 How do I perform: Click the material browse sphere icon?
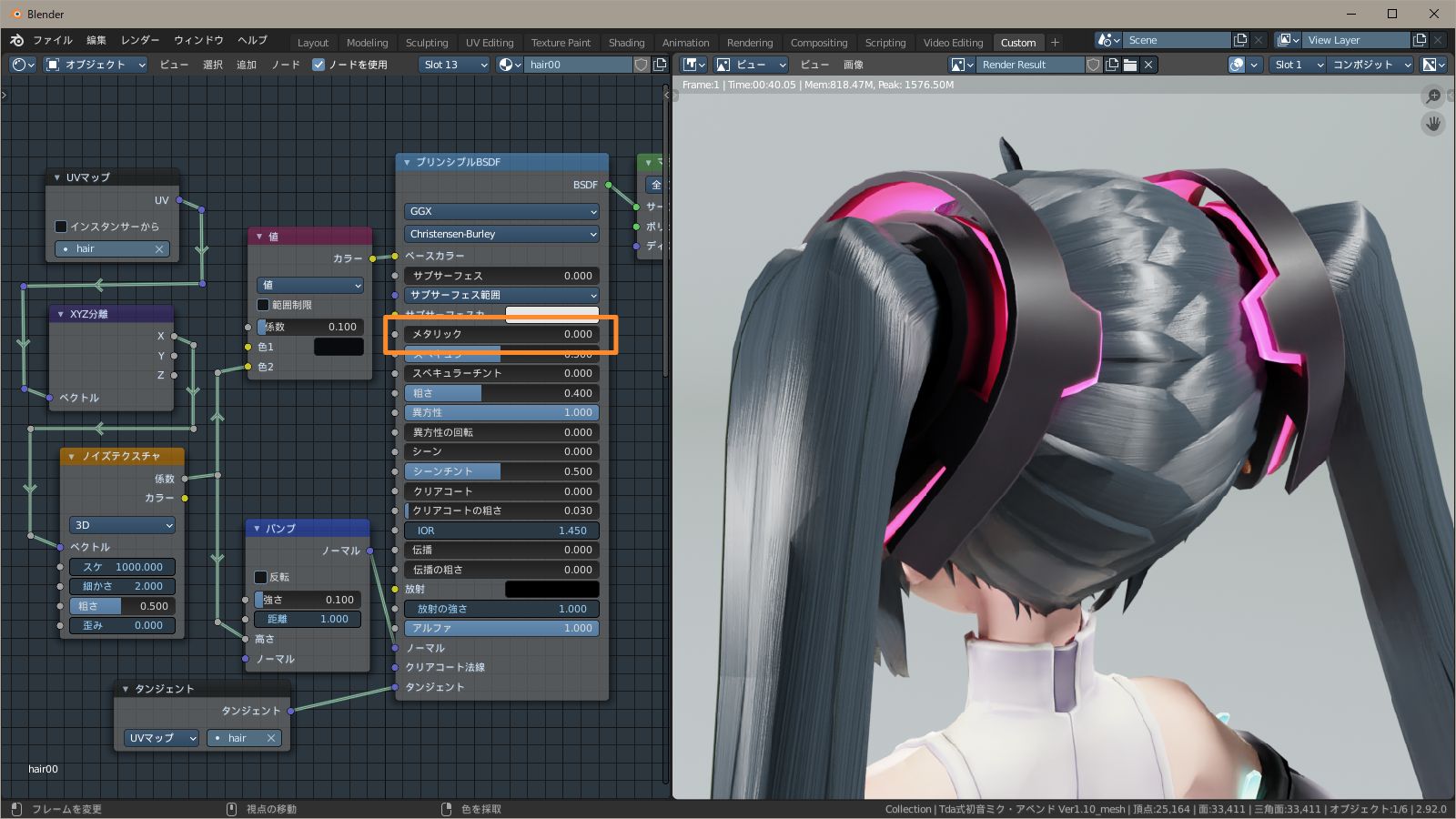pyautogui.click(x=510, y=65)
